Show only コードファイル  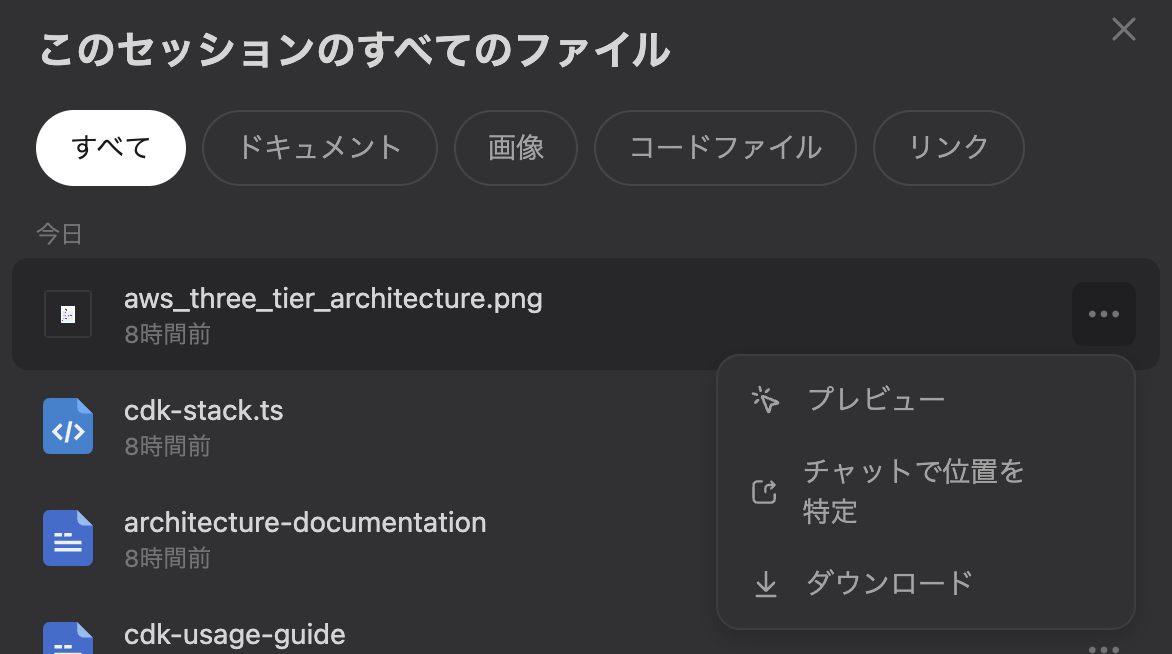coord(725,148)
